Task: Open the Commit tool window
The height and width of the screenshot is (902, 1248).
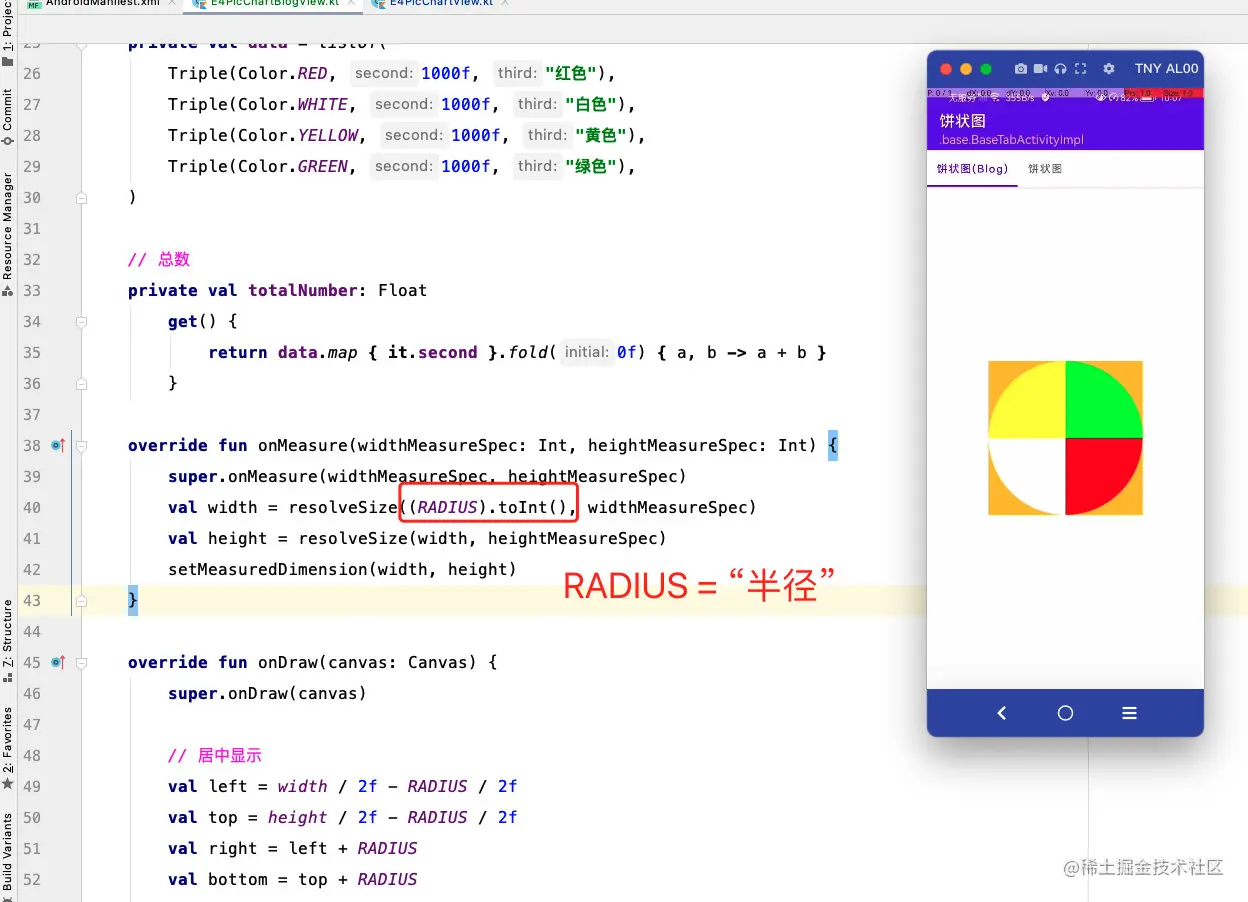Action: pos(8,116)
